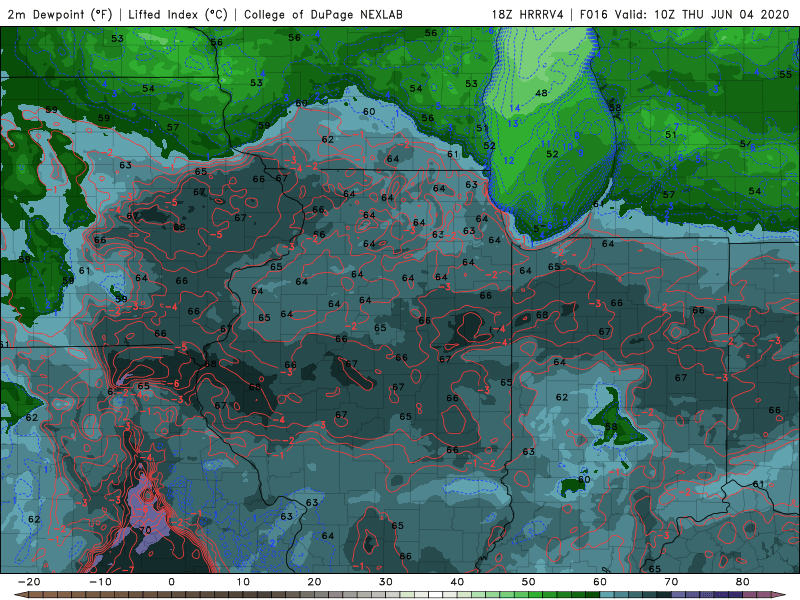Viewport: 800px width, 600px height.
Task: Click the teal color bar segment under 60
Action: pos(607,595)
